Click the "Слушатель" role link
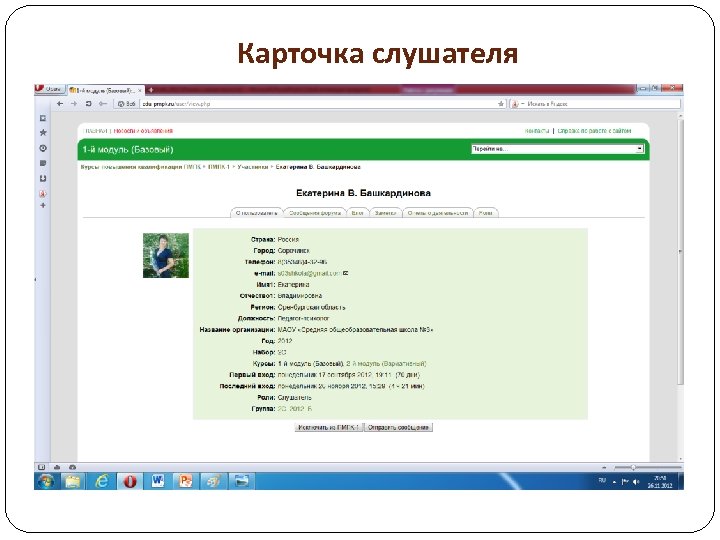The height and width of the screenshot is (540, 720). [294, 398]
